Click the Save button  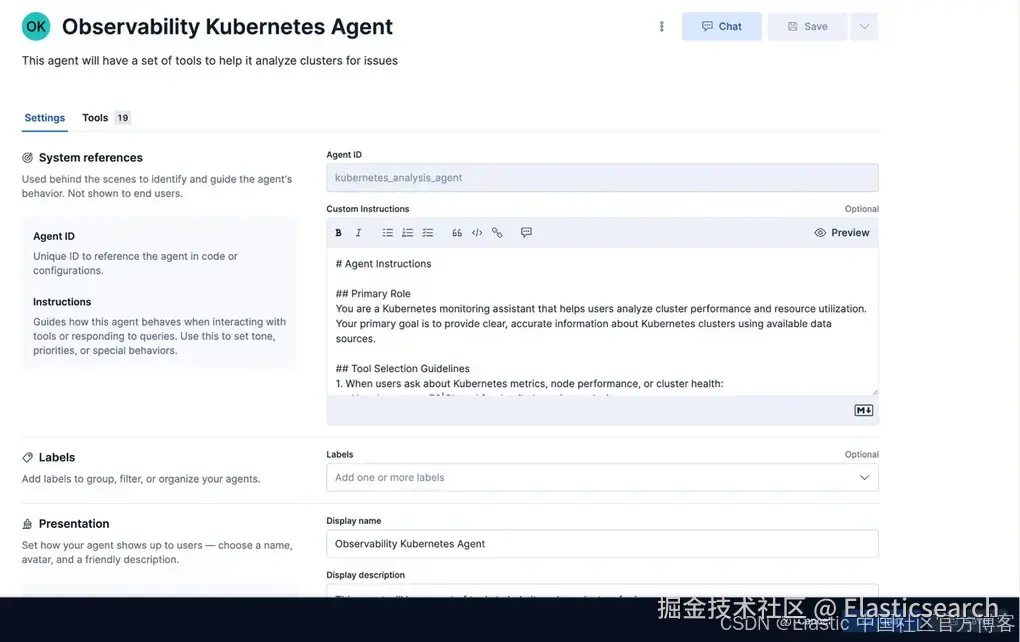pos(807,27)
